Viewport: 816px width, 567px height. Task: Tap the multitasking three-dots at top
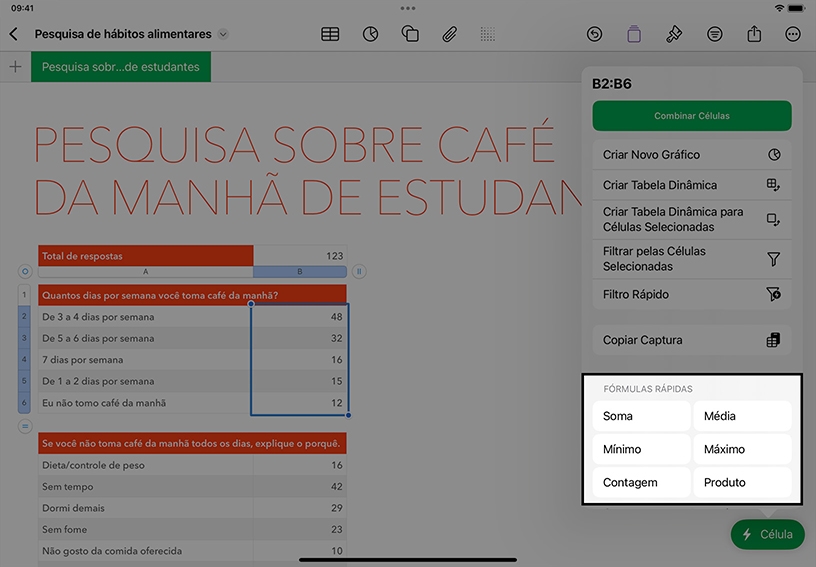(x=408, y=8)
